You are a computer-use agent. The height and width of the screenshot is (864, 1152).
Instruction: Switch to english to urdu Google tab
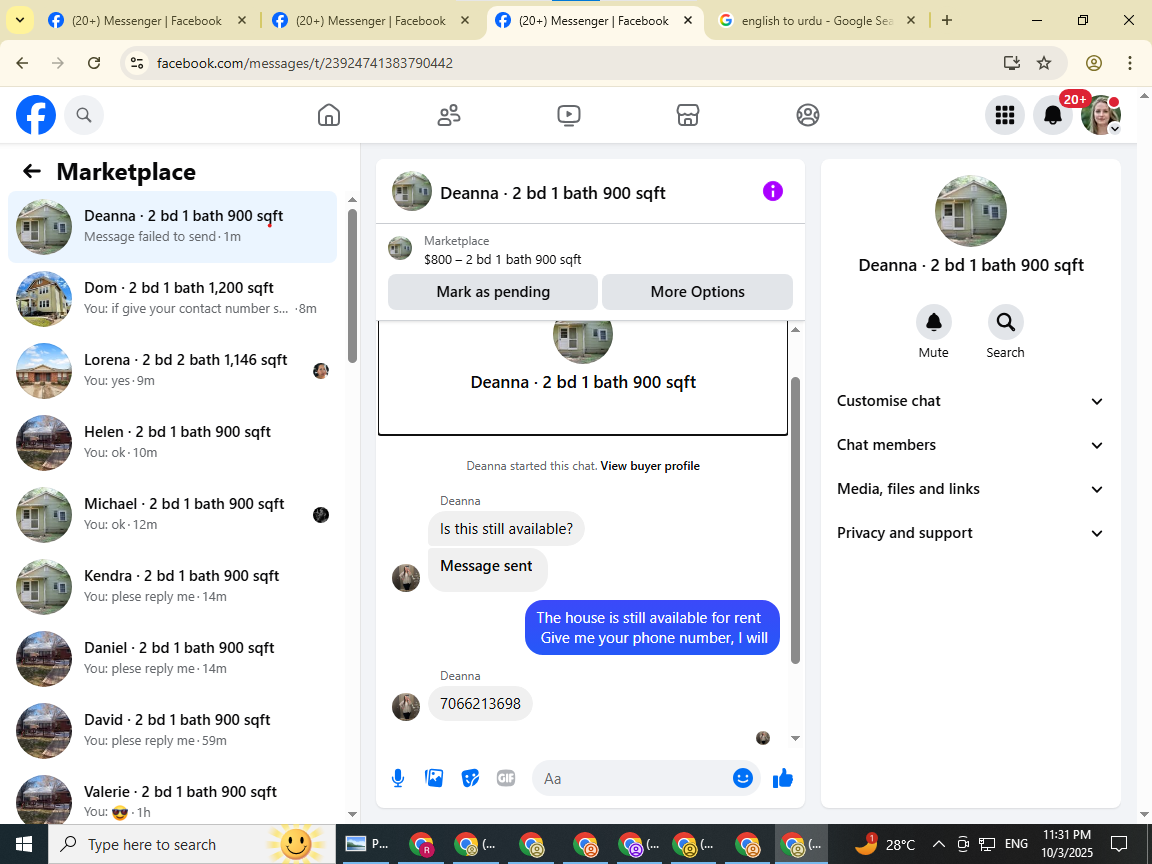[x=816, y=21]
